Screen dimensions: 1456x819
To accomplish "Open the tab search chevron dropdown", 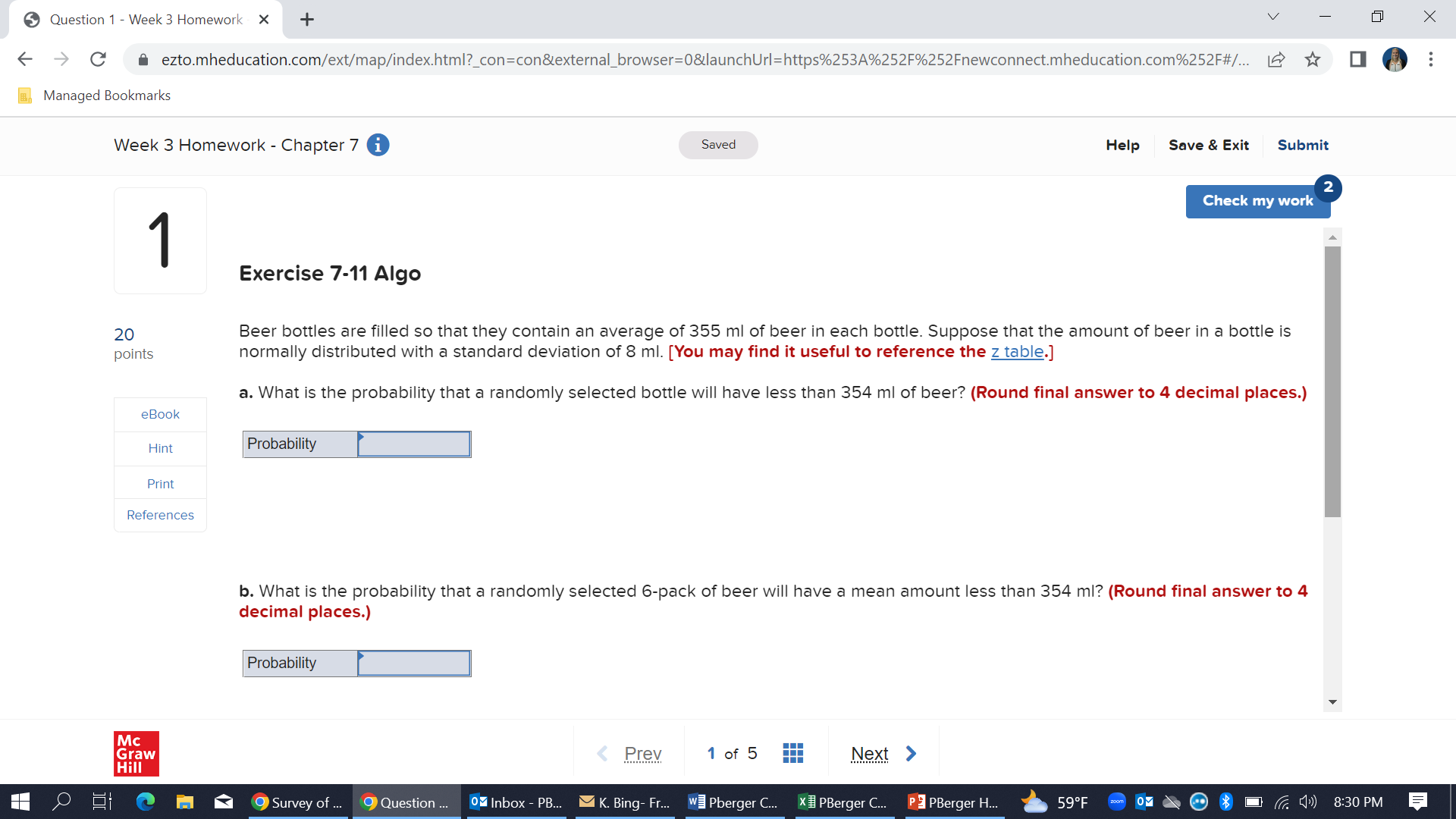I will (x=1272, y=16).
